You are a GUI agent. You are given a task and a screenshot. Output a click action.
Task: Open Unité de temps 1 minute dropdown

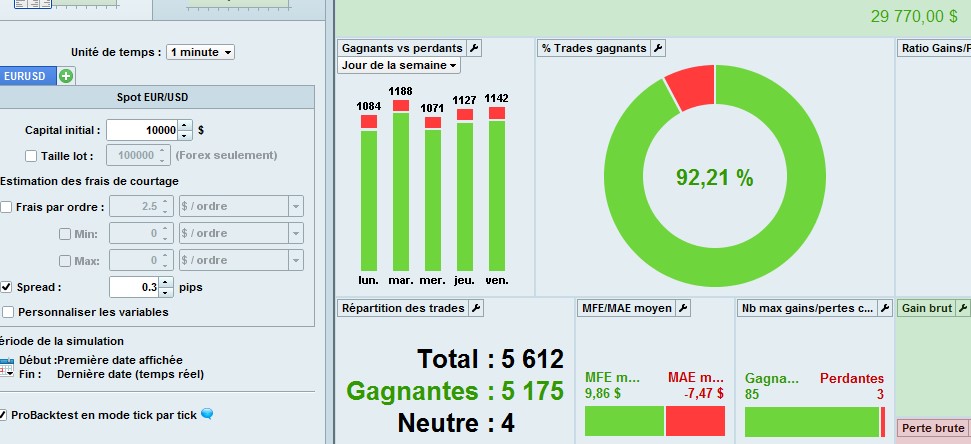pyautogui.click(x=201, y=53)
